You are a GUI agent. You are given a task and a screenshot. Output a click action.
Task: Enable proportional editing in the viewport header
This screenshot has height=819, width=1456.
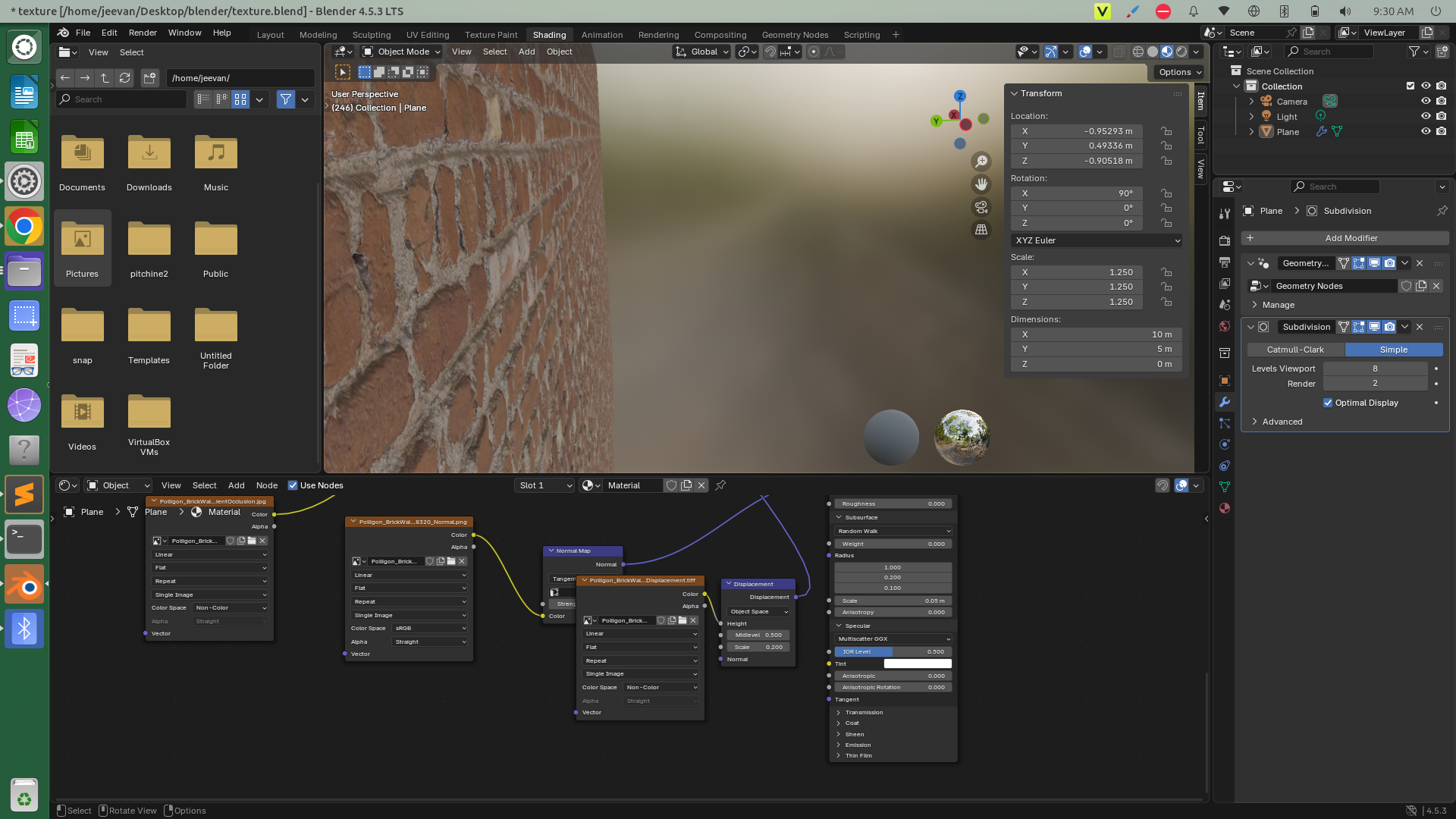813,52
